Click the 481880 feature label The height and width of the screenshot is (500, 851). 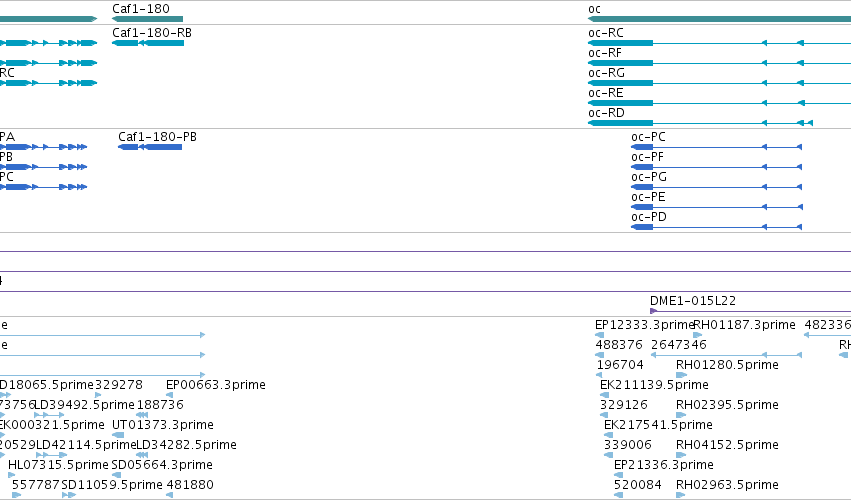(x=190, y=485)
